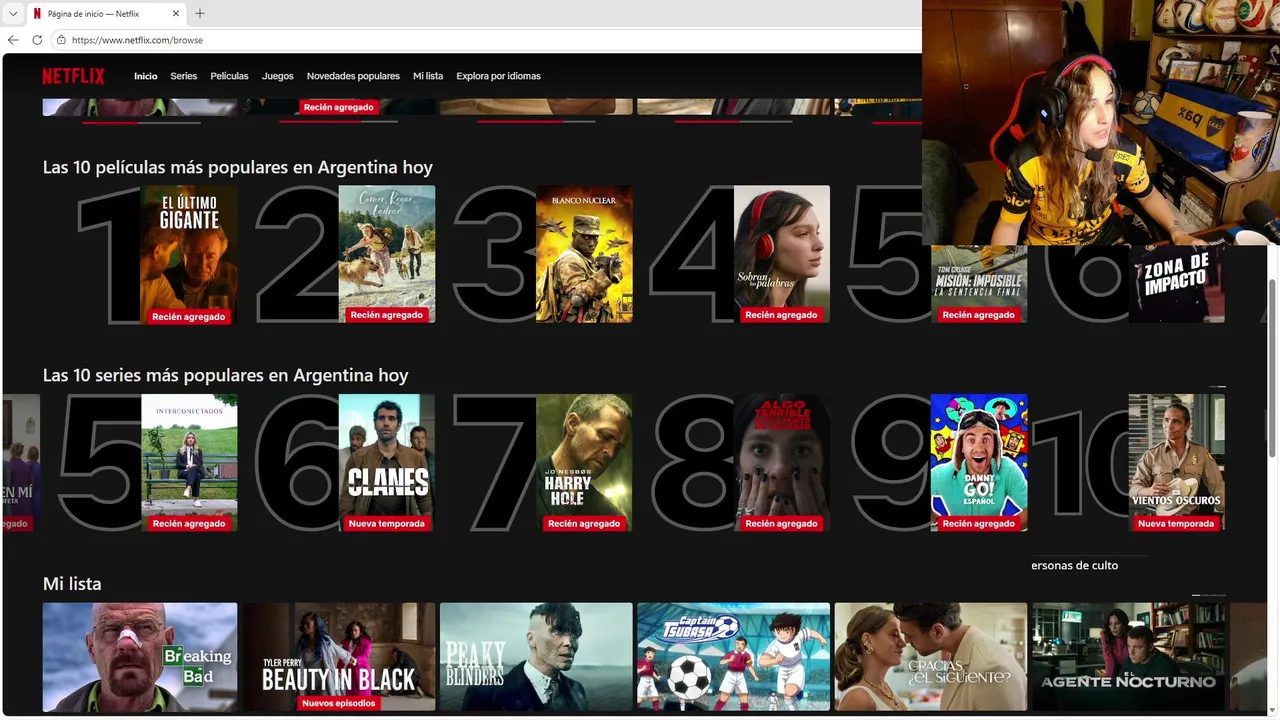The height and width of the screenshot is (720, 1280).
Task: Open Sobran las palabras movie poster
Action: 782,254
